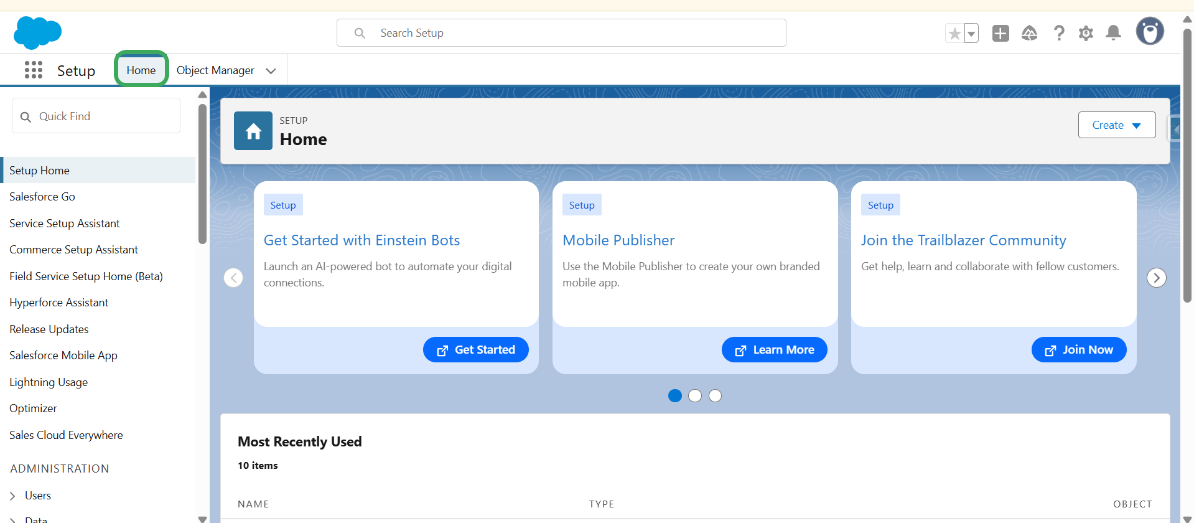Select the second carousel page dot
The image size is (1194, 523).
point(694,395)
